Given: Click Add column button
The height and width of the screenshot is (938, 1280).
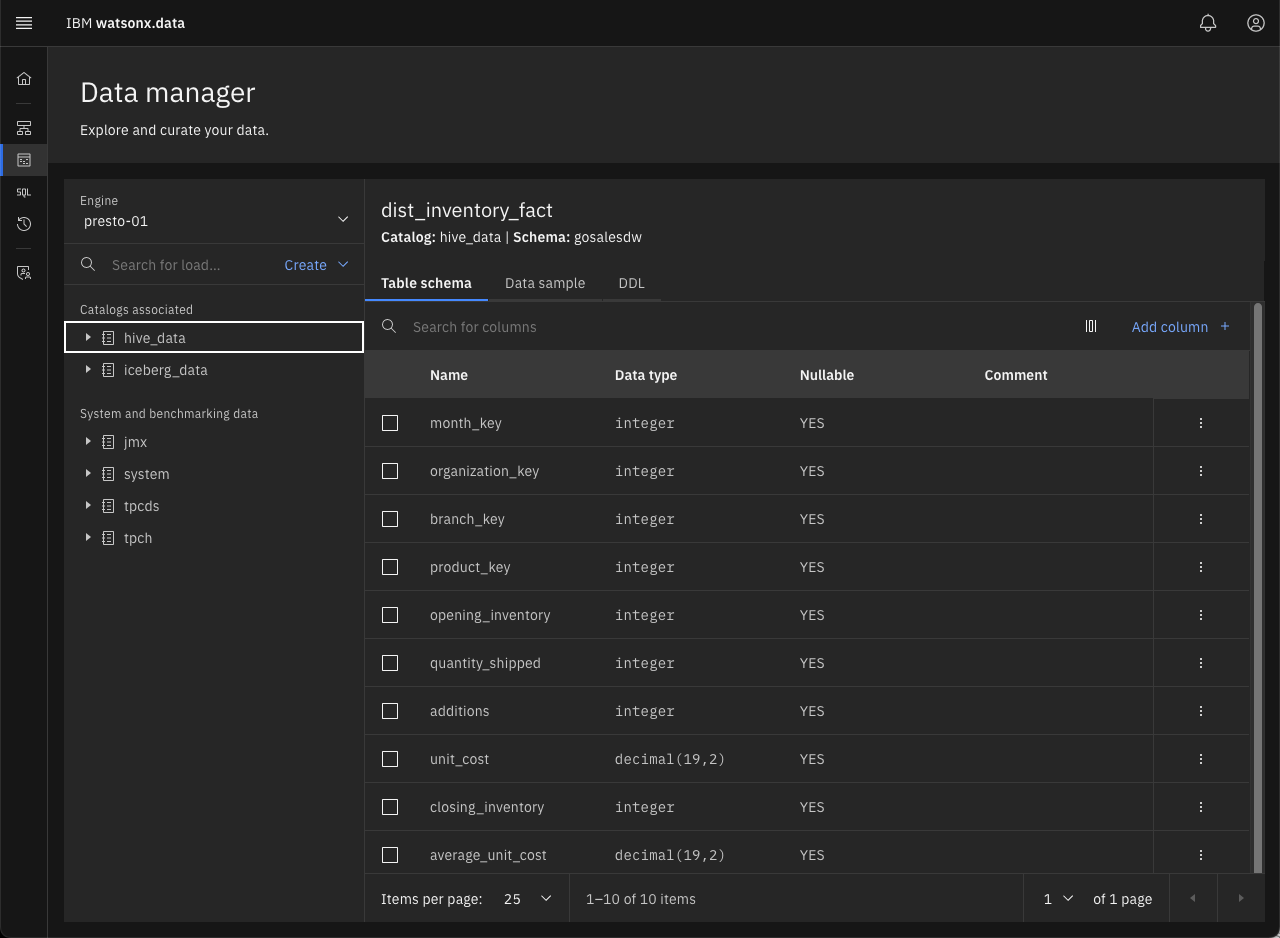Looking at the screenshot, I should pyautogui.click(x=1181, y=326).
